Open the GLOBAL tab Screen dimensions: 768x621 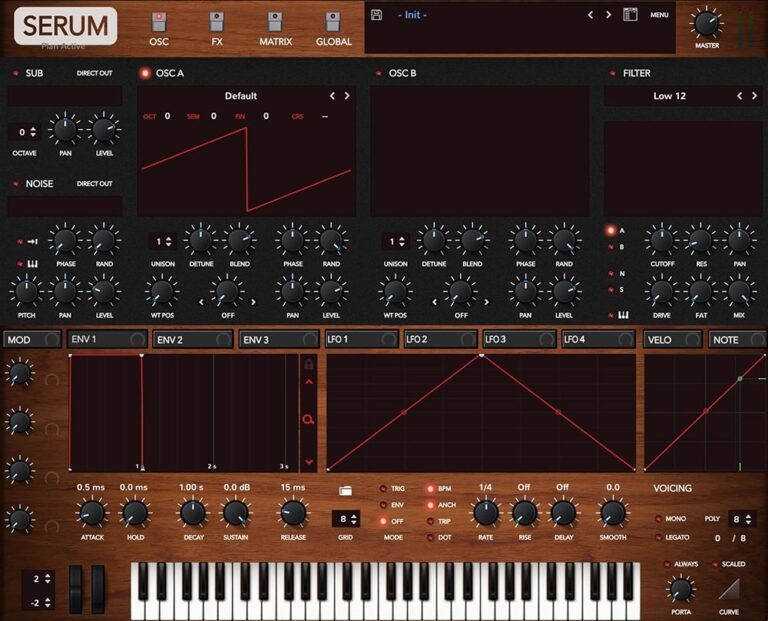[334, 29]
